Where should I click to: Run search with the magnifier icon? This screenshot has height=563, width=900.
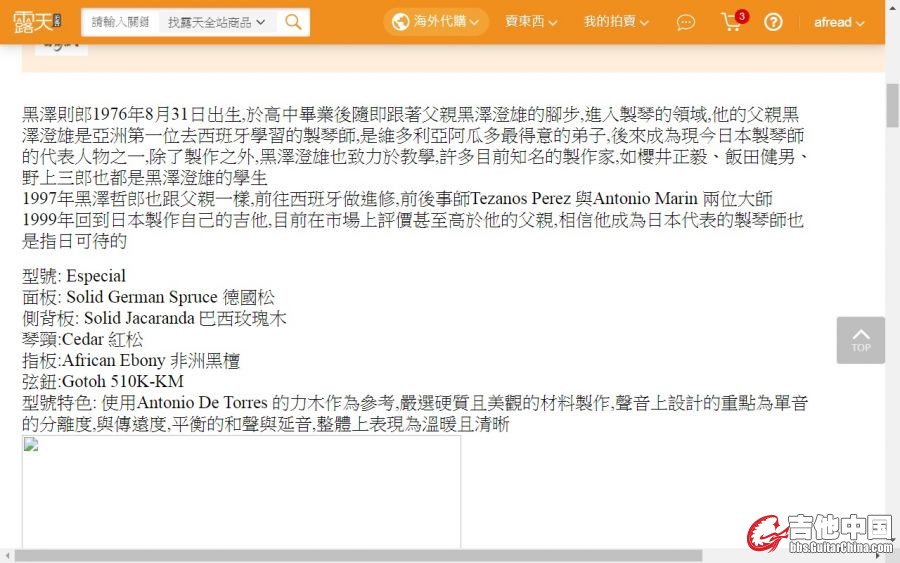[293, 22]
